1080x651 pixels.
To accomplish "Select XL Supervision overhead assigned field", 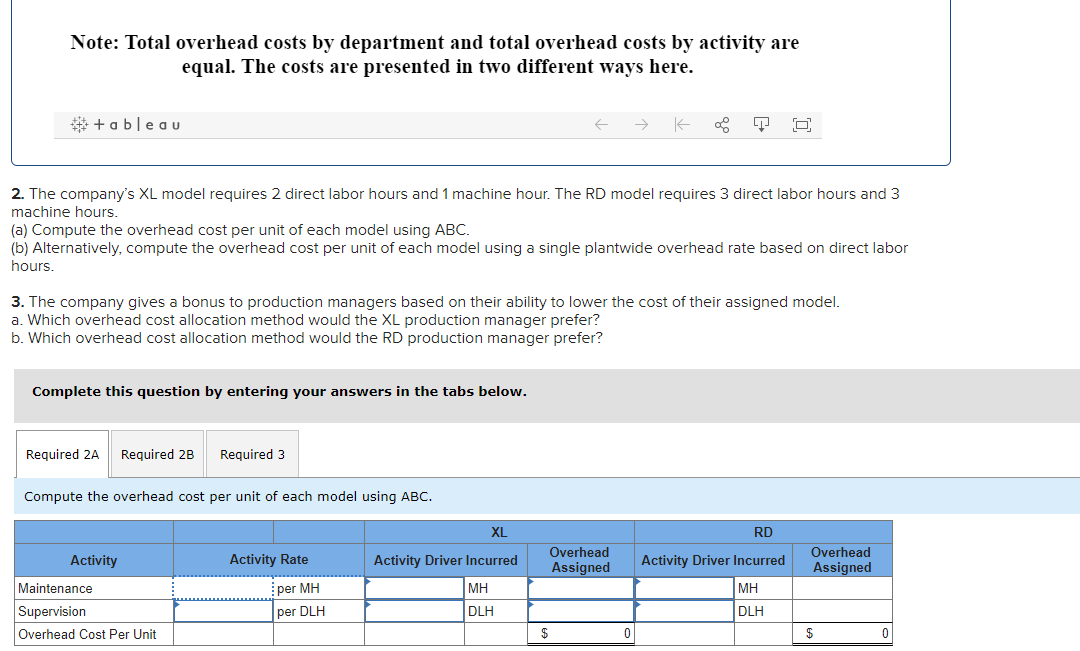I will click(581, 611).
